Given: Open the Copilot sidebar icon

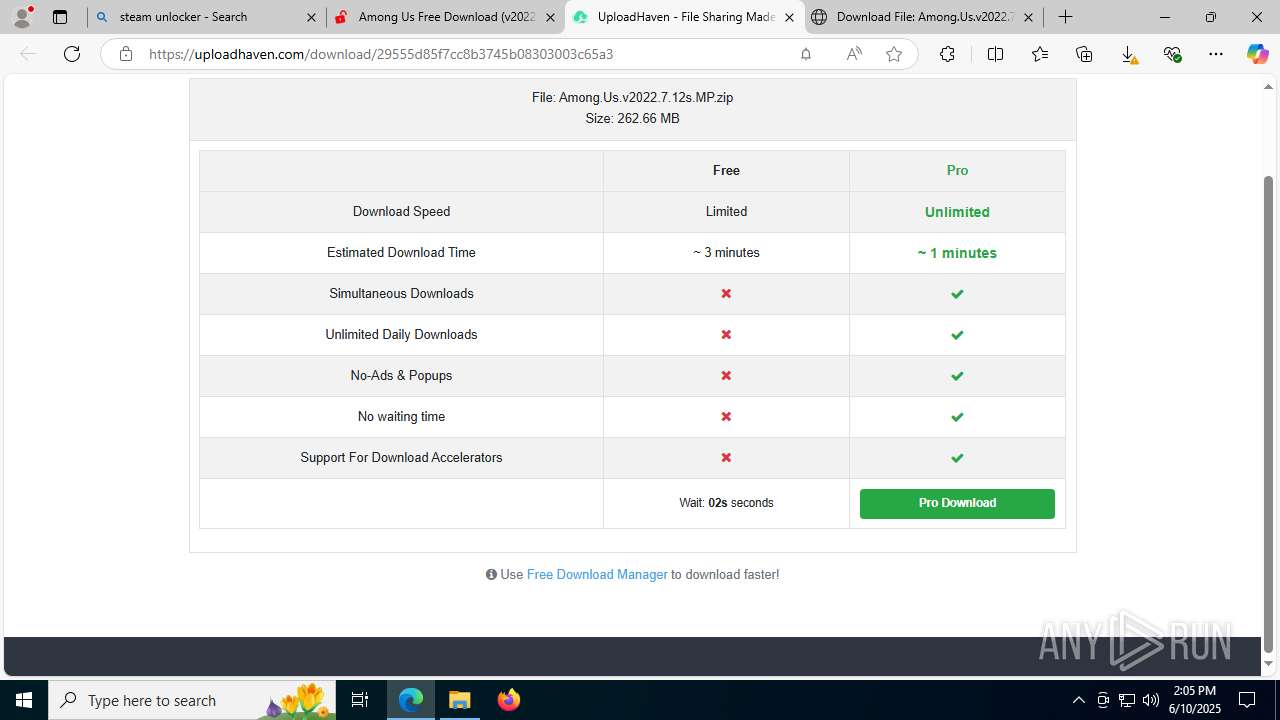Looking at the screenshot, I should [1258, 54].
